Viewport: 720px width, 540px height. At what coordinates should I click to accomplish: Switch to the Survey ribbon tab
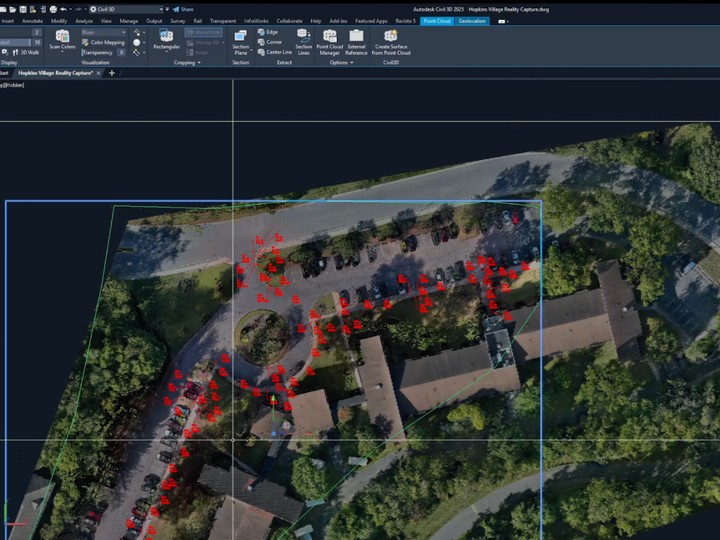pyautogui.click(x=178, y=21)
